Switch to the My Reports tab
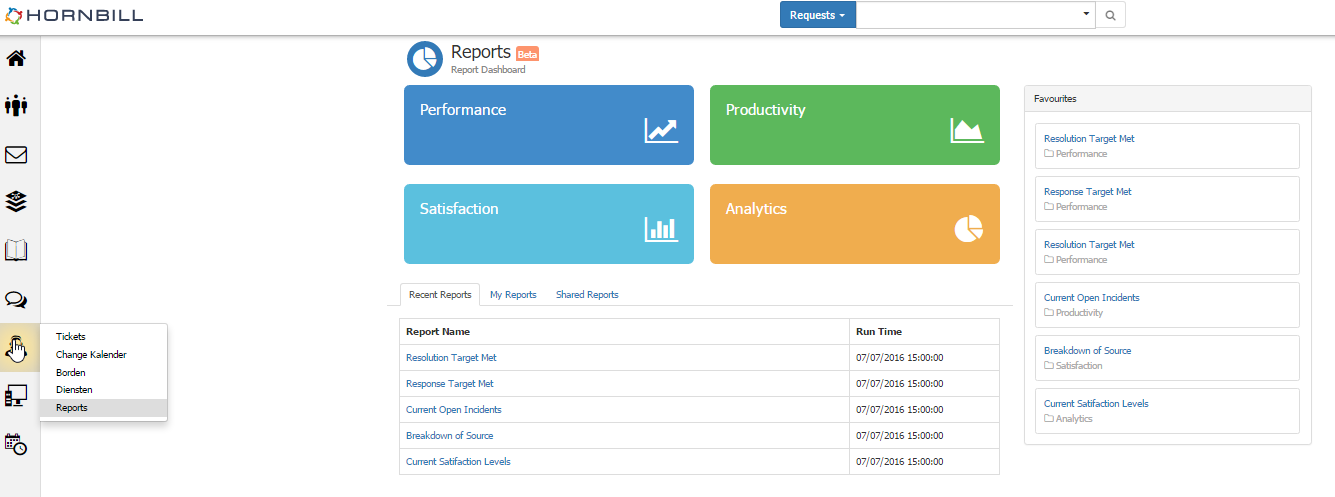 513,295
